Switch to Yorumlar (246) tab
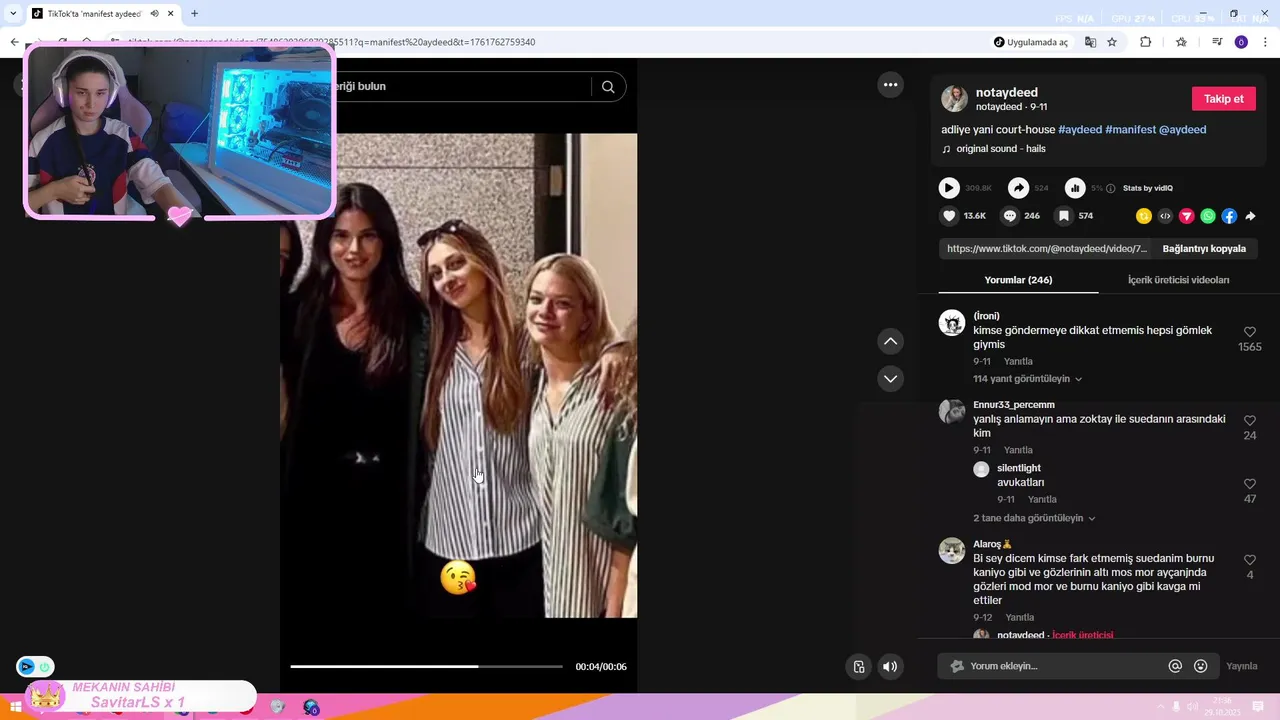The height and width of the screenshot is (720, 1280). (x=1018, y=280)
